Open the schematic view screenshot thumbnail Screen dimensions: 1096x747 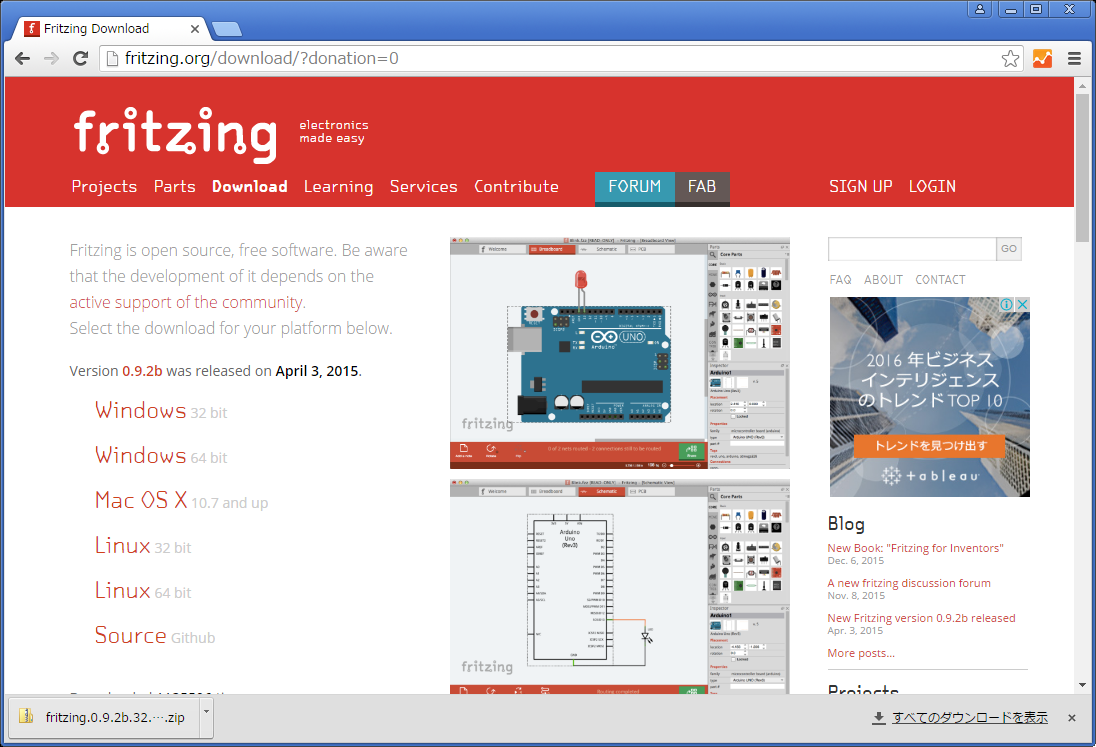(x=620, y=587)
